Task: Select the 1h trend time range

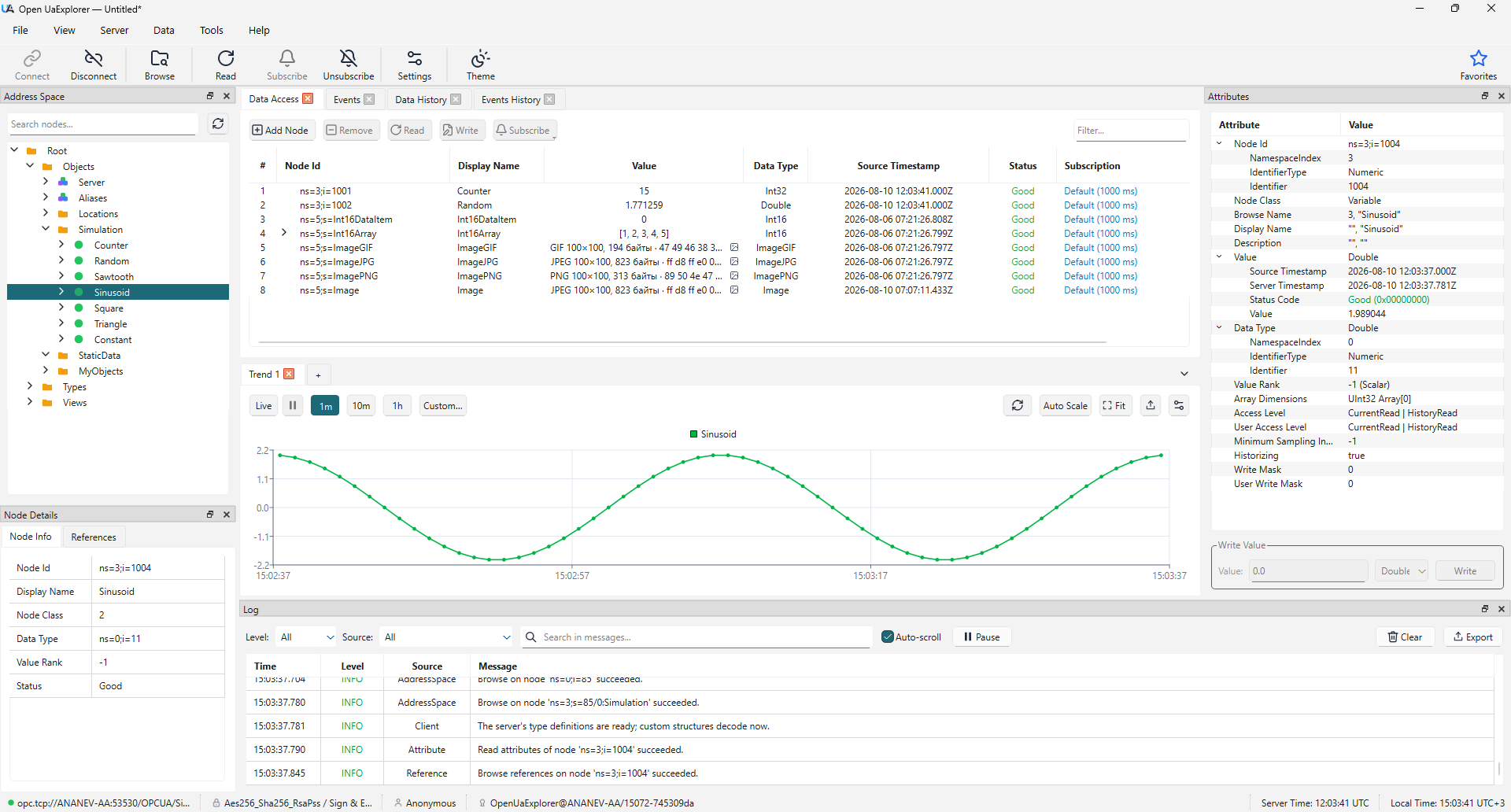Action: [x=397, y=406]
